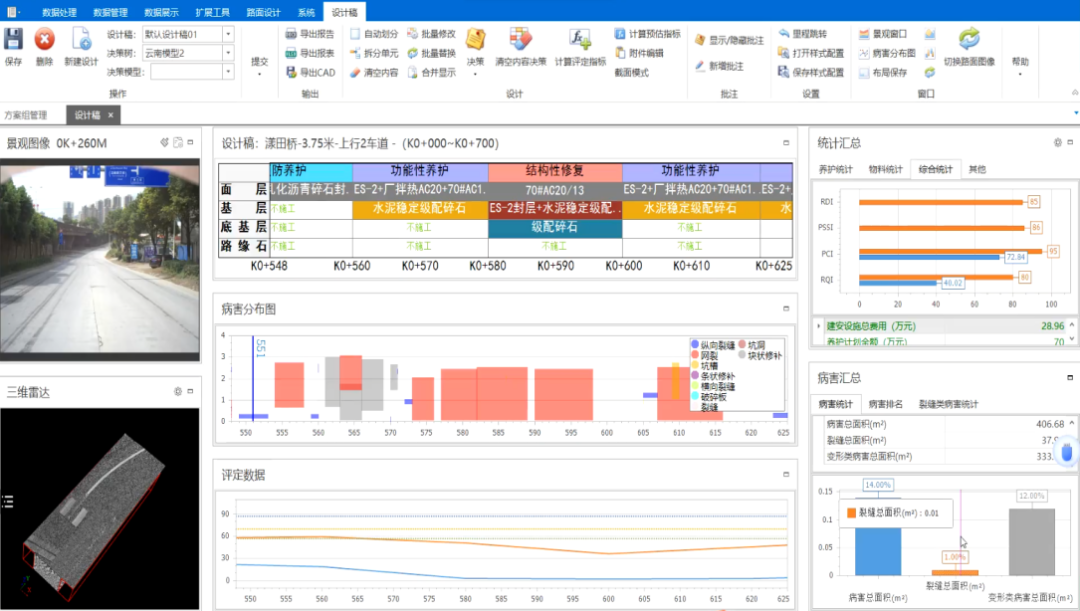Open settings gear in 统计汇总 panel
Viewport: 1080px width, 611px height.
1059,142
